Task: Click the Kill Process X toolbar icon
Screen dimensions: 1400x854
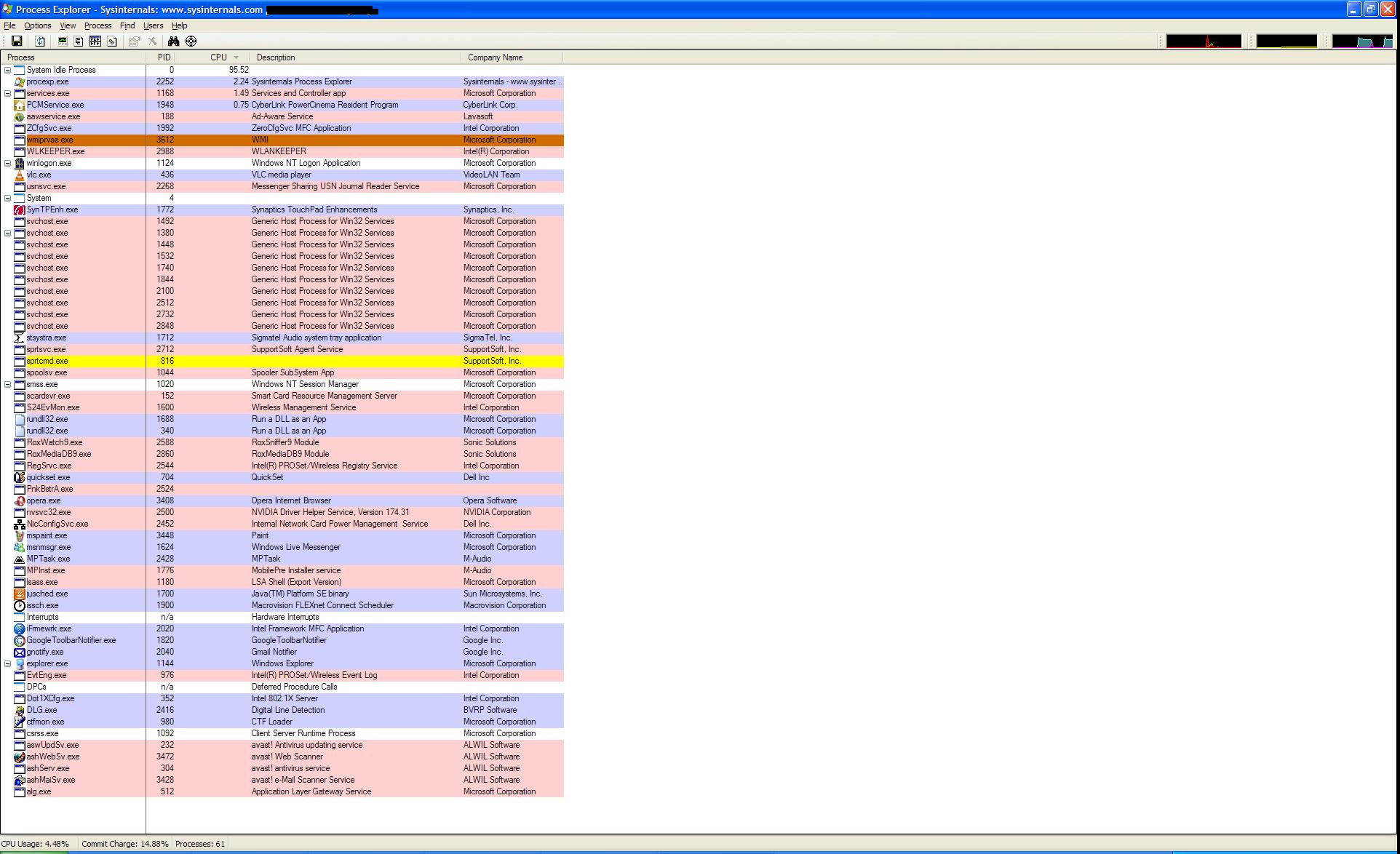Action: pos(152,41)
